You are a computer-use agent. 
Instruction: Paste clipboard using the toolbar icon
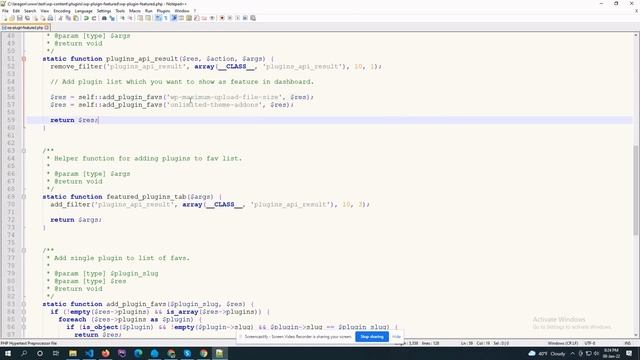point(76,18)
